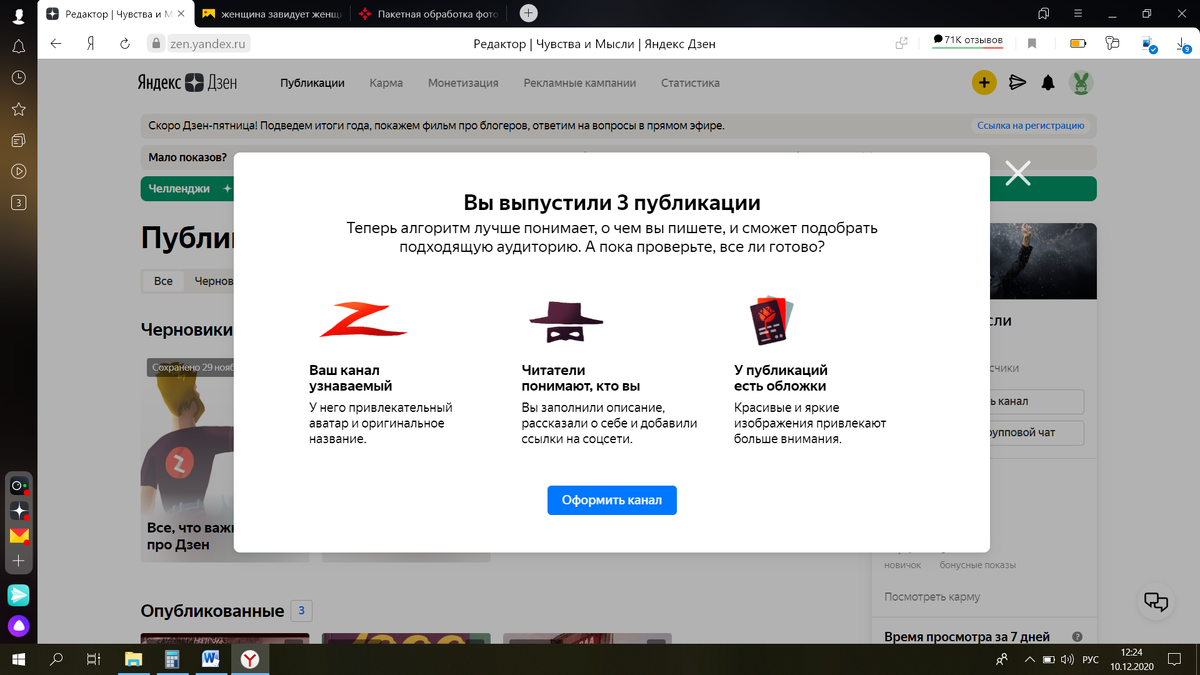
Task: Open the 'Публикации' menu item
Action: click(312, 83)
